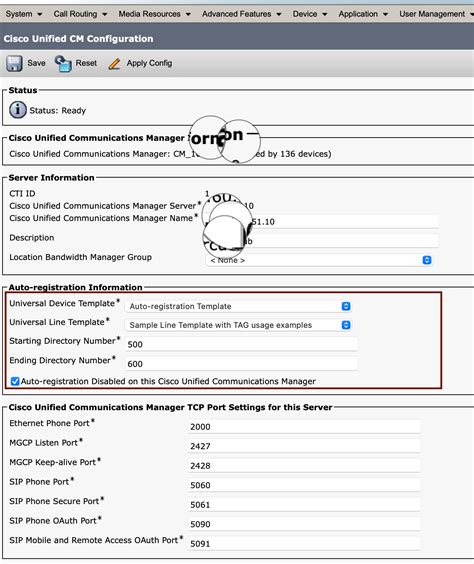Open the Call Routing menu
The image size is (474, 564).
tap(80, 14)
